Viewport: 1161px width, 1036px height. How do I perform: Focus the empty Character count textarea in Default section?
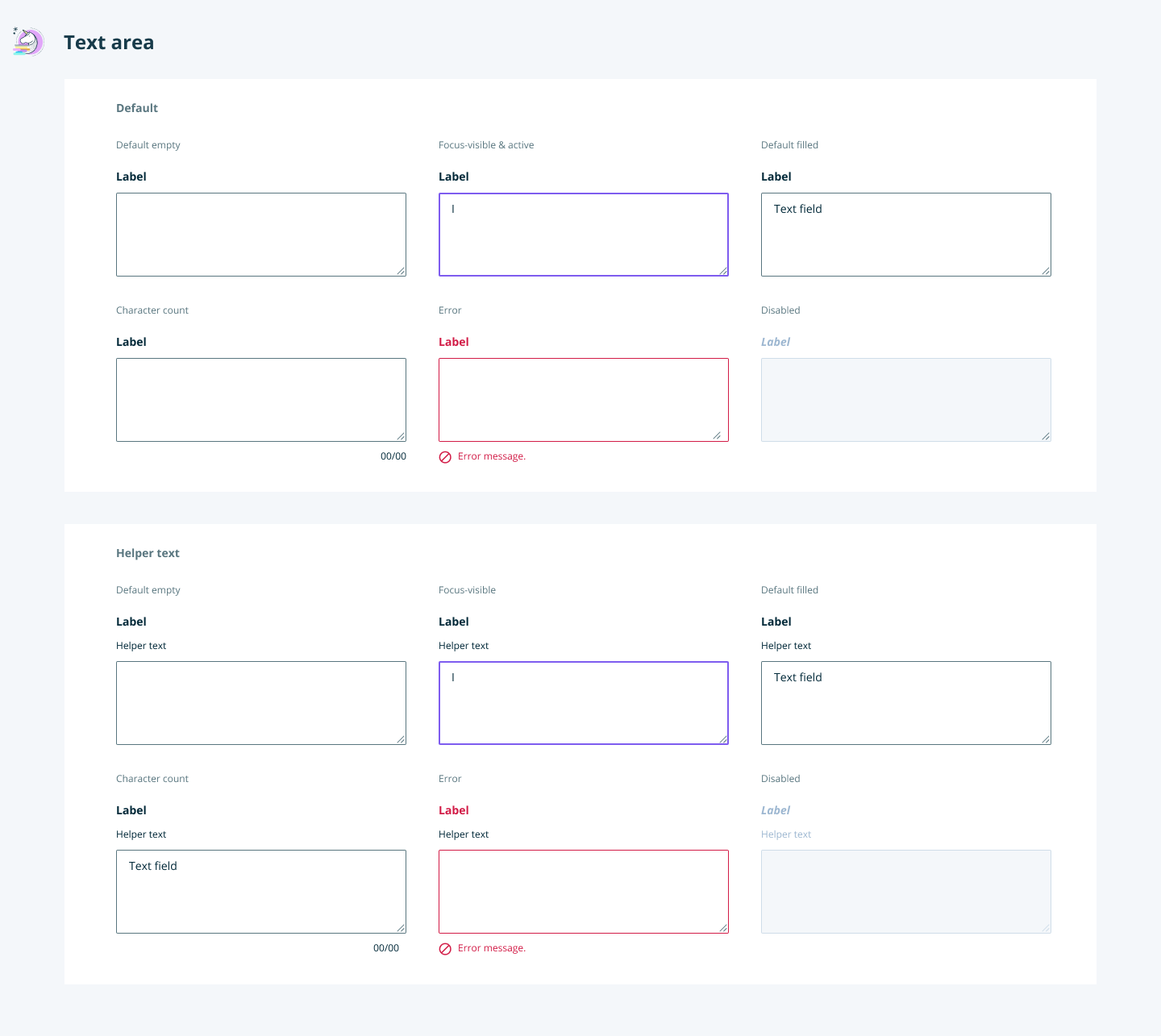coord(261,400)
